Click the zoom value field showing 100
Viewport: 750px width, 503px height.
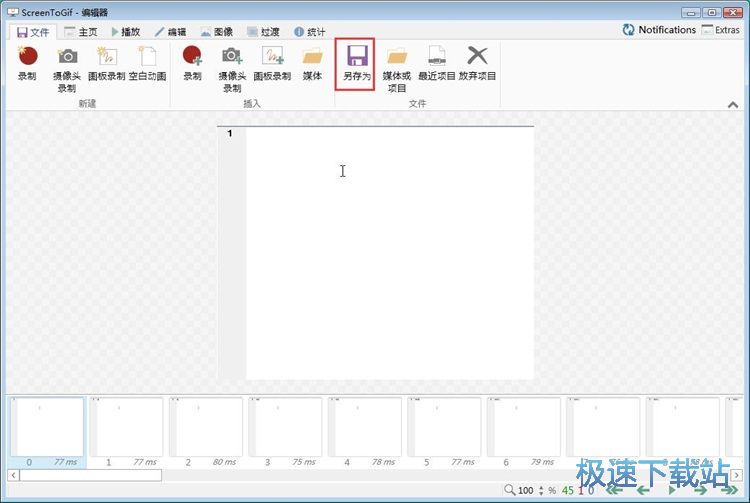click(526, 490)
